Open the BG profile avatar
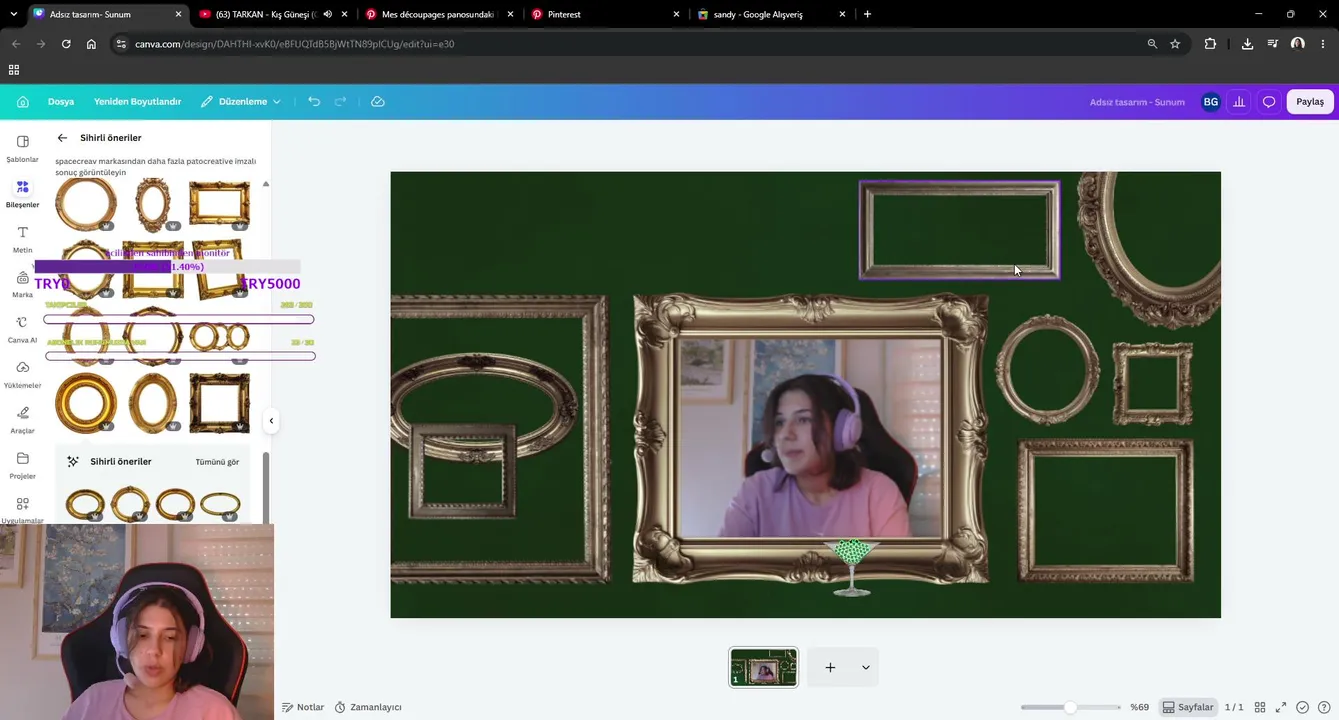Image resolution: width=1339 pixels, height=720 pixels. point(1211,102)
